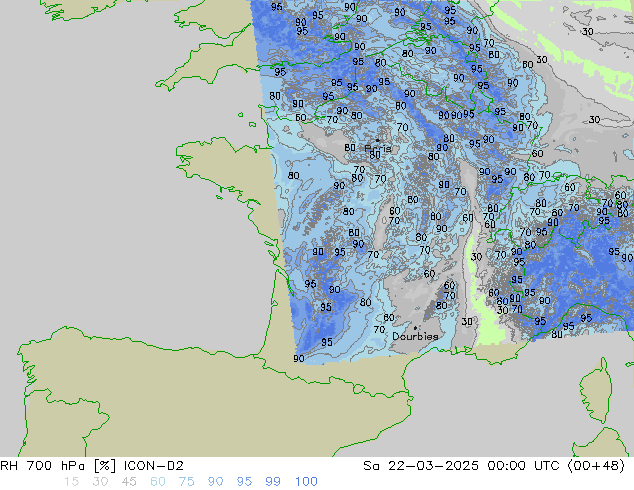Click the 100 legend value
This screenshot has height=490, width=634.
[306, 481]
